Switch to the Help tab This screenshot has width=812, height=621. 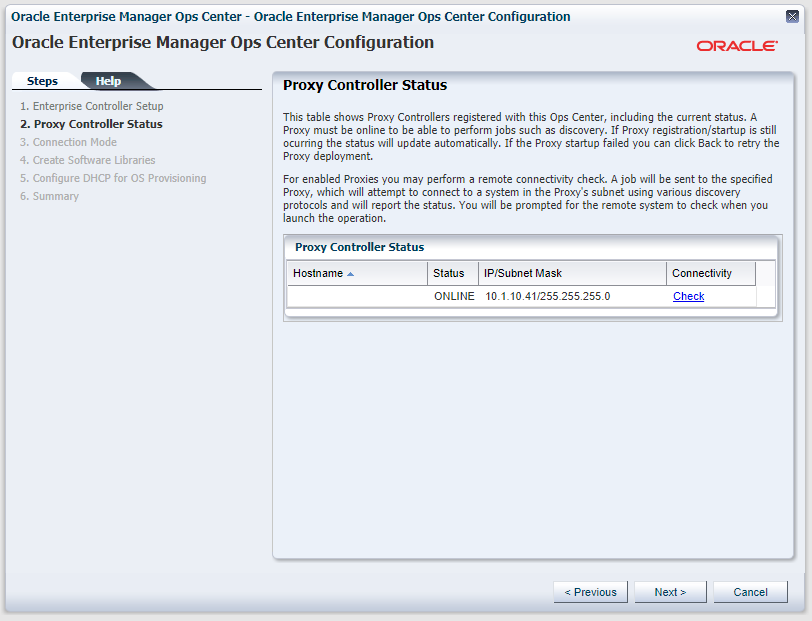pos(108,81)
